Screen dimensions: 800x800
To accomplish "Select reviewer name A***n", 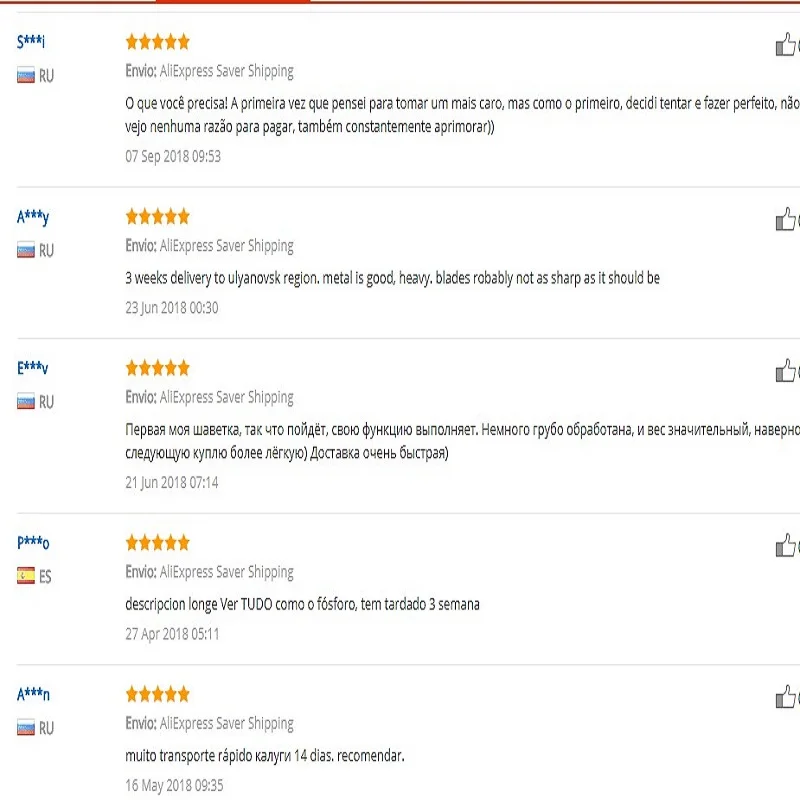I will coord(32,693).
